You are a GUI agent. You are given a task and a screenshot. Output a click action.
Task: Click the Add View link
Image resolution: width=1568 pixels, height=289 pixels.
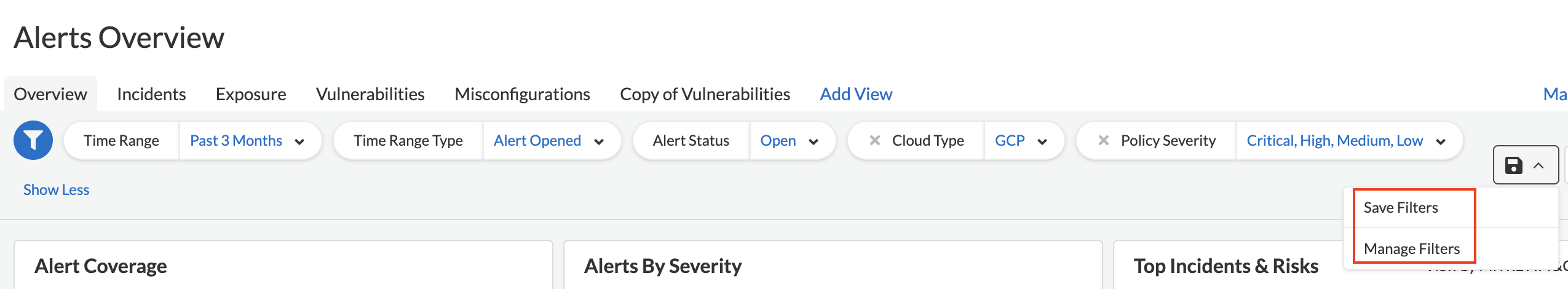[x=856, y=94]
